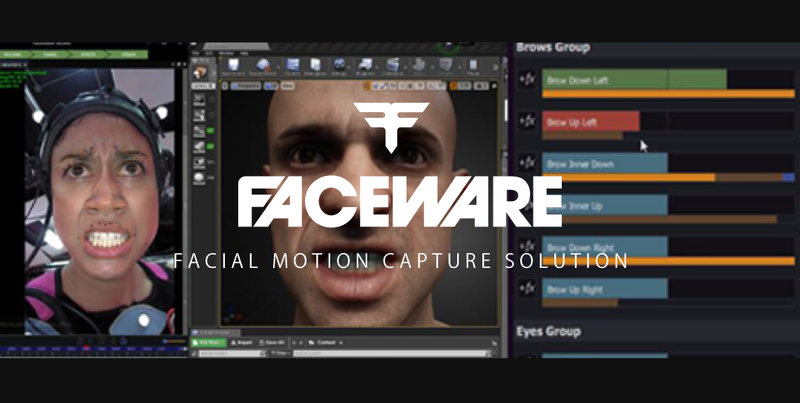Click the fx icon beside Brow Up Right
The width and height of the screenshot is (800, 403).
point(527,289)
